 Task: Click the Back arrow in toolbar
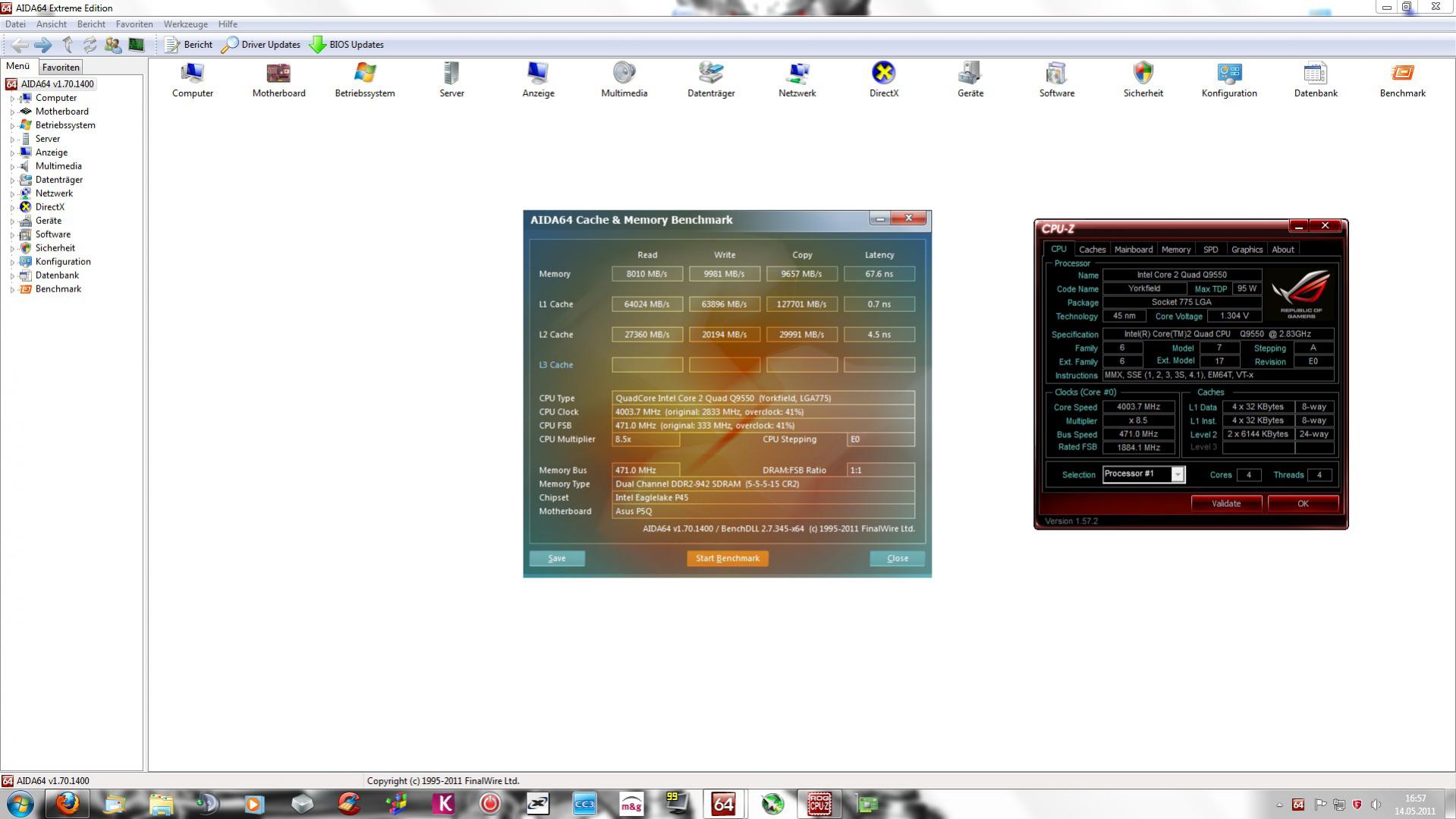(20, 45)
